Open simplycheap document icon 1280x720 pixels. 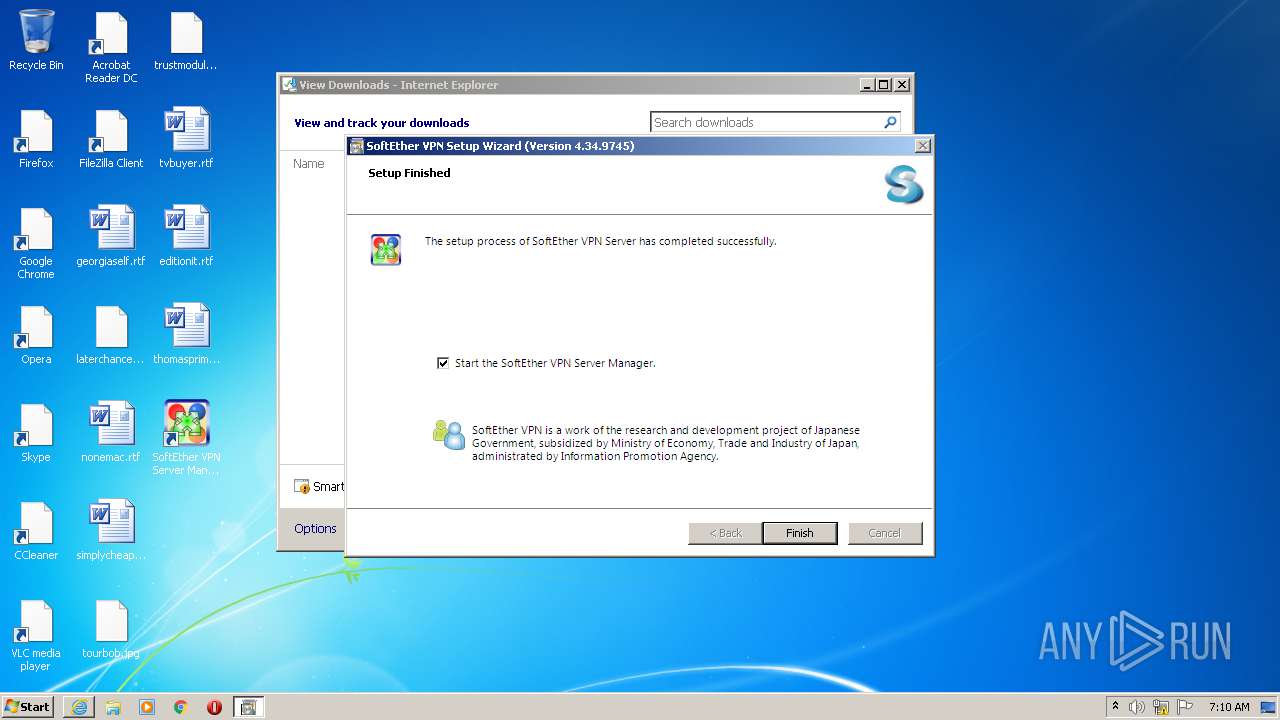111,530
